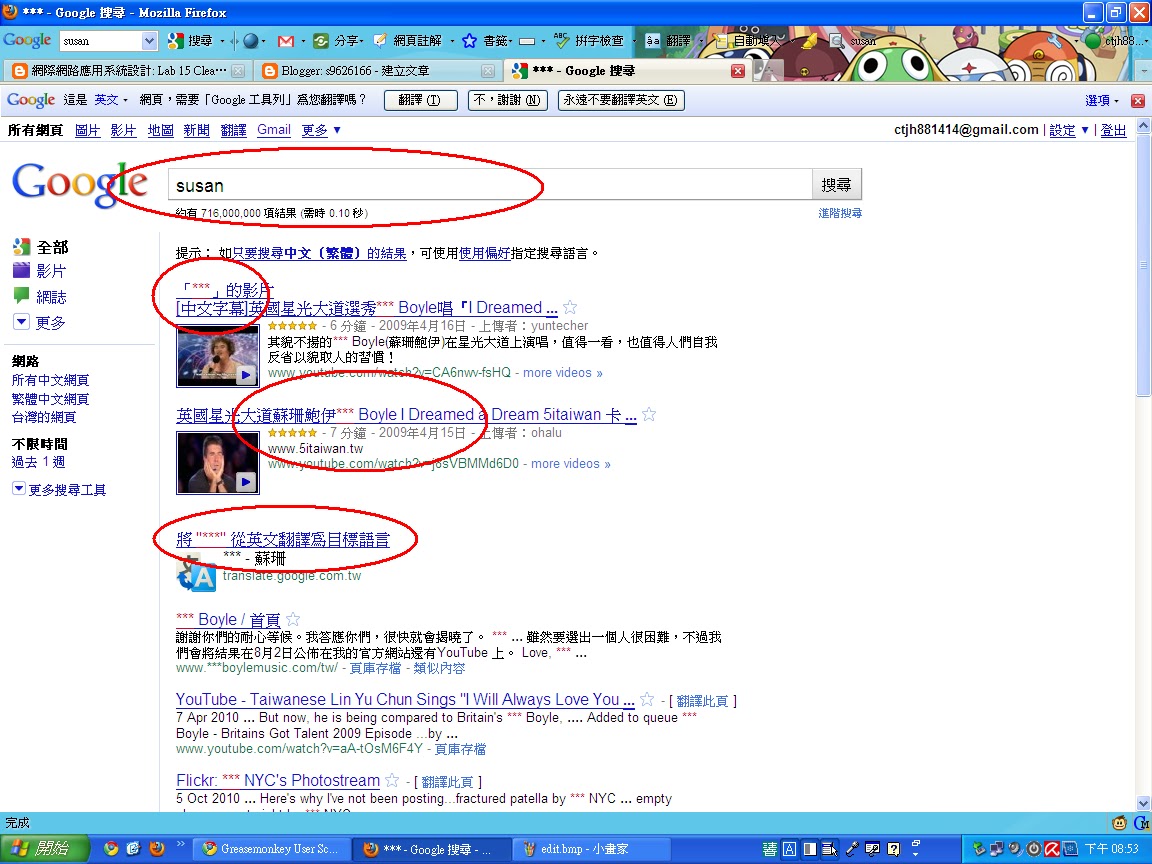Image resolution: width=1152 pixels, height=864 pixels.
Task: Close the Lab 15 tab
Action: (238, 71)
